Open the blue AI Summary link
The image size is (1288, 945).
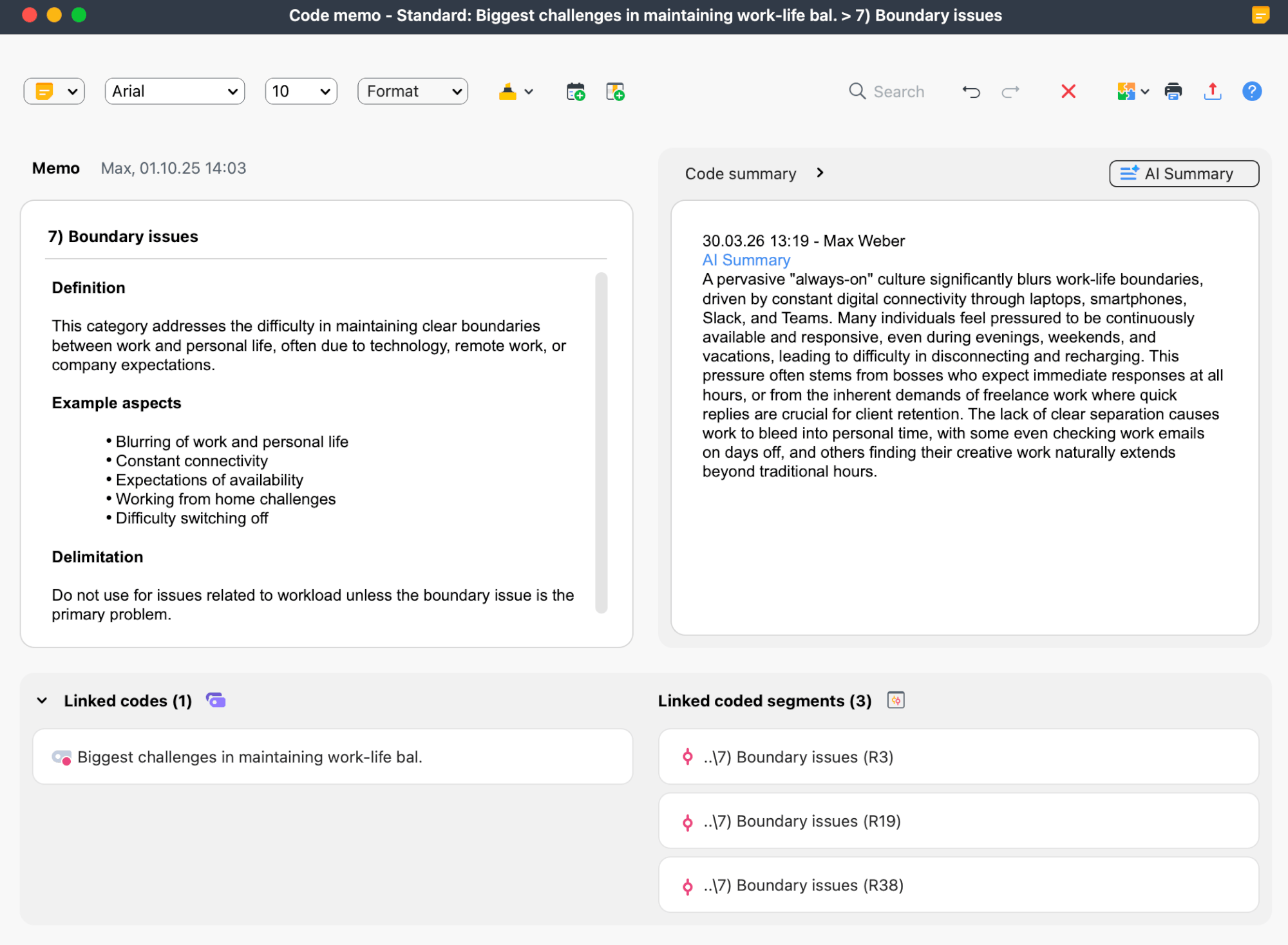click(746, 260)
